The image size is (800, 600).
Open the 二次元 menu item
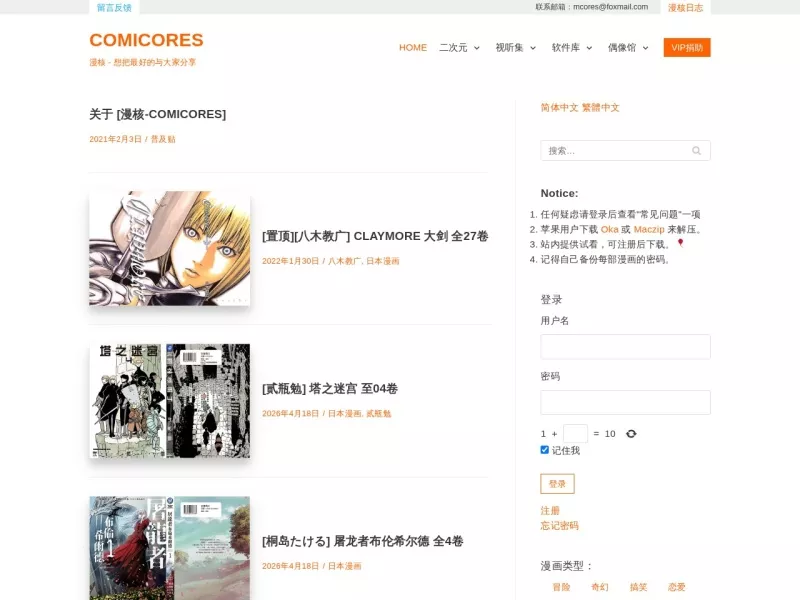453,47
